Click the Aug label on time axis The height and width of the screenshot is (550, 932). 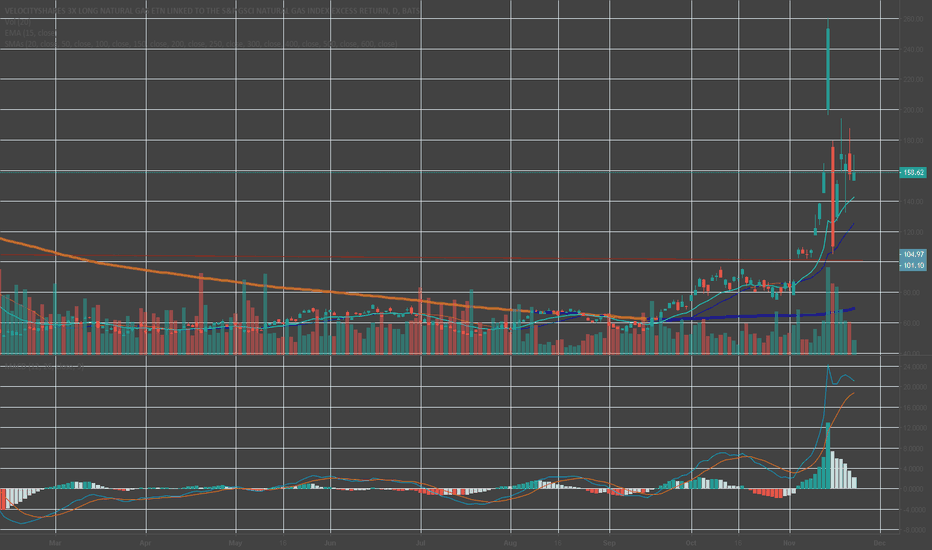[510, 543]
